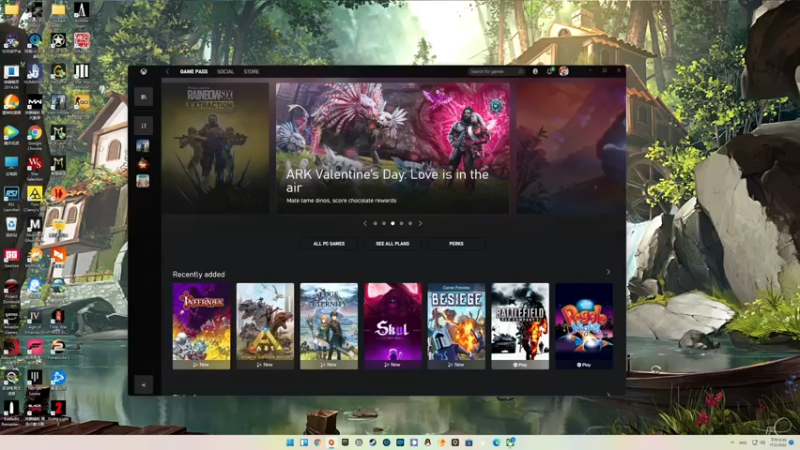The height and width of the screenshot is (450, 800).
Task: Expand Recently added with the right chevron
Action: tap(608, 272)
